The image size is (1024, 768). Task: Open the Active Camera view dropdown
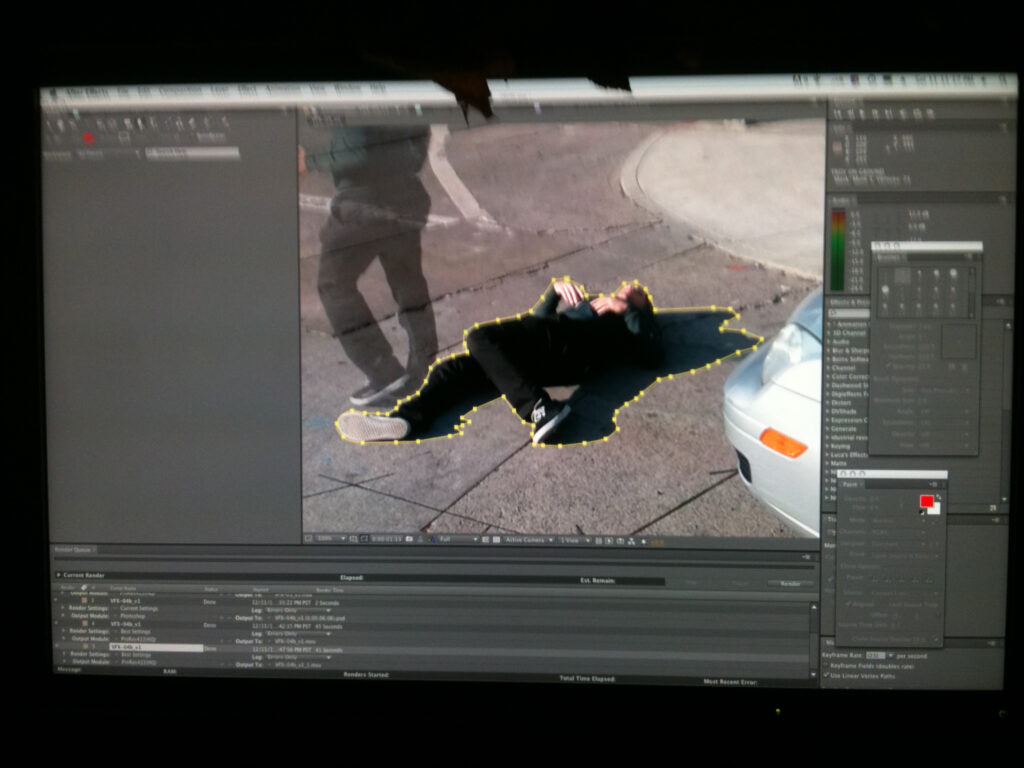pyautogui.click(x=528, y=539)
